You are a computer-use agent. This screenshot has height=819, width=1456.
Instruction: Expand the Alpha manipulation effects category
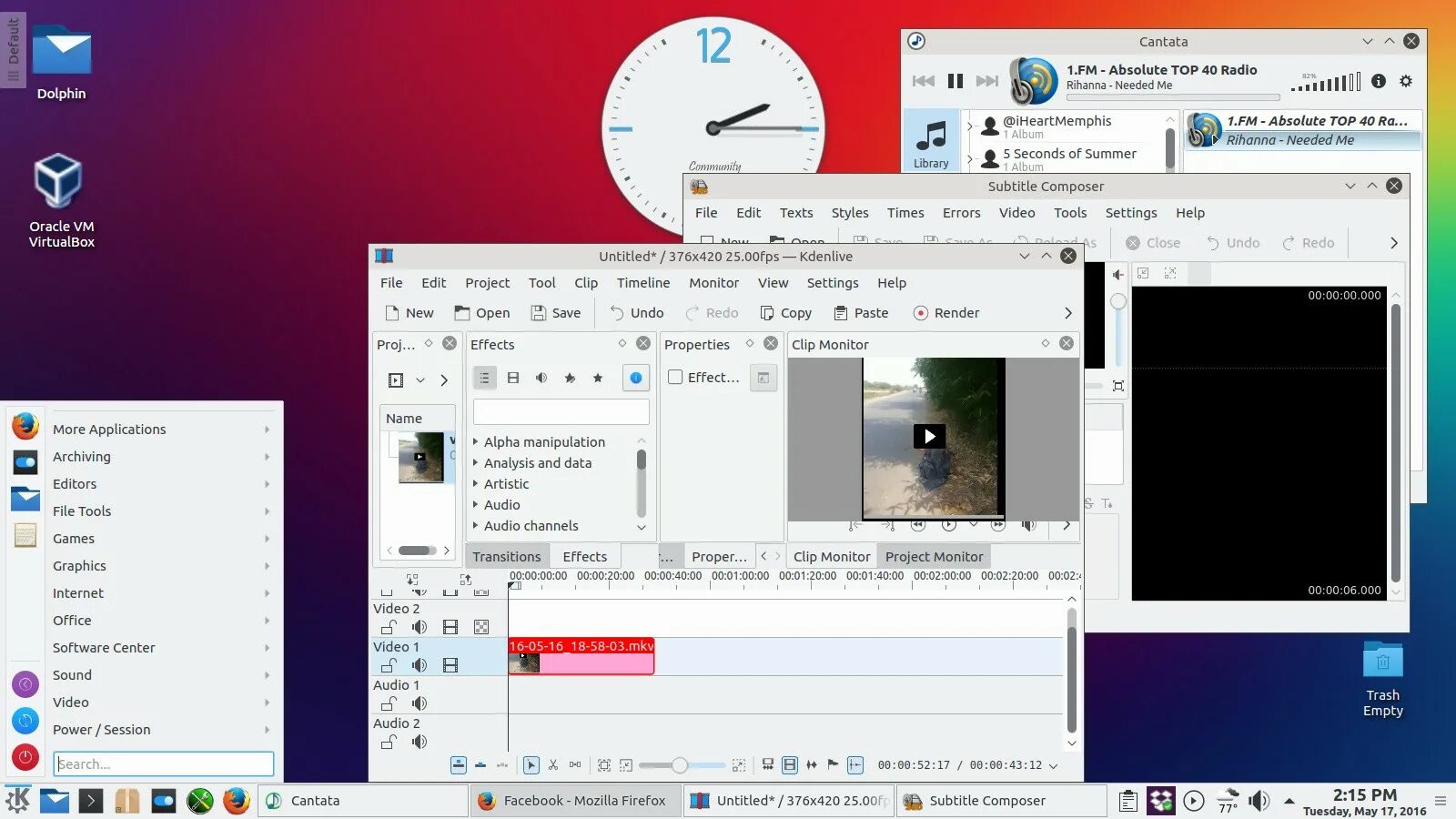476,441
